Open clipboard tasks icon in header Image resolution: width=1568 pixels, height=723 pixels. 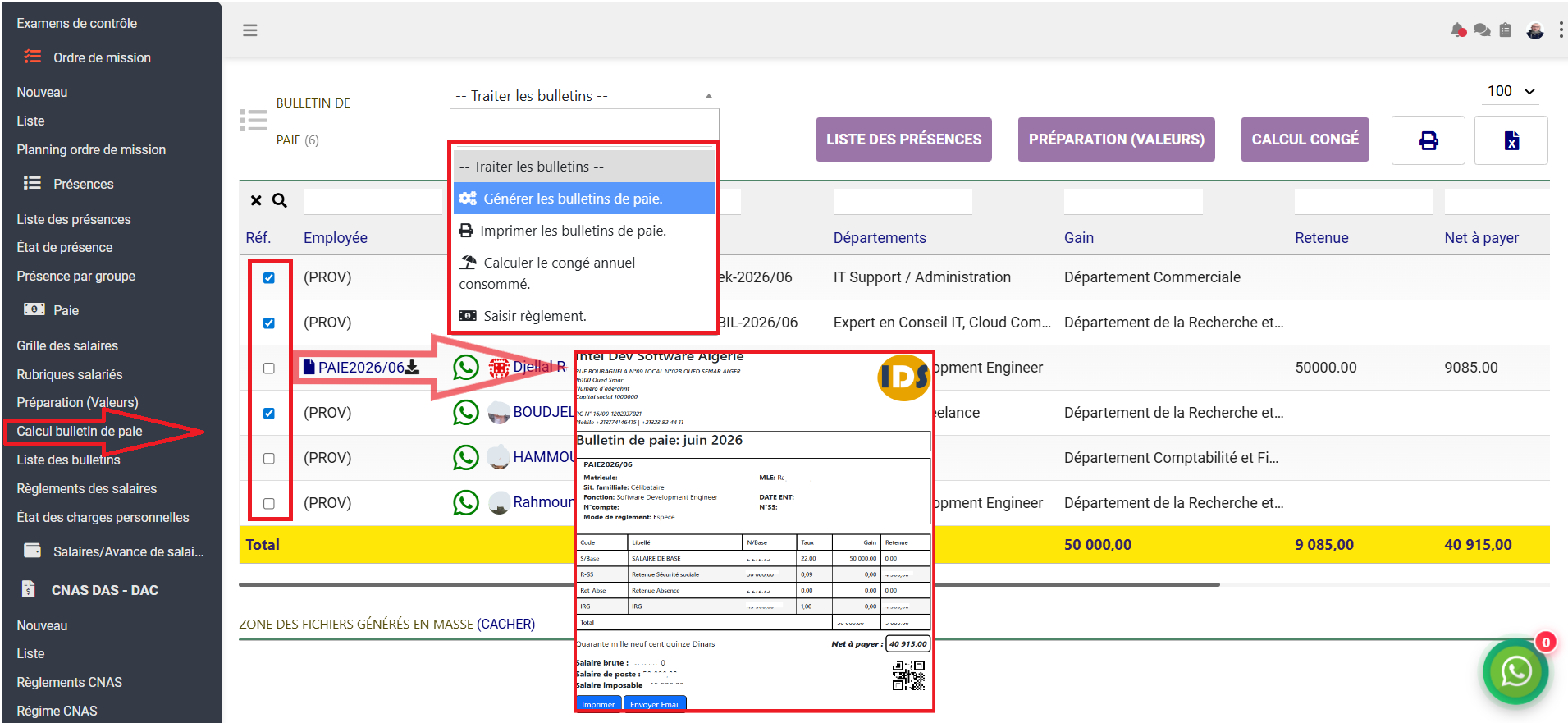pyautogui.click(x=1505, y=30)
